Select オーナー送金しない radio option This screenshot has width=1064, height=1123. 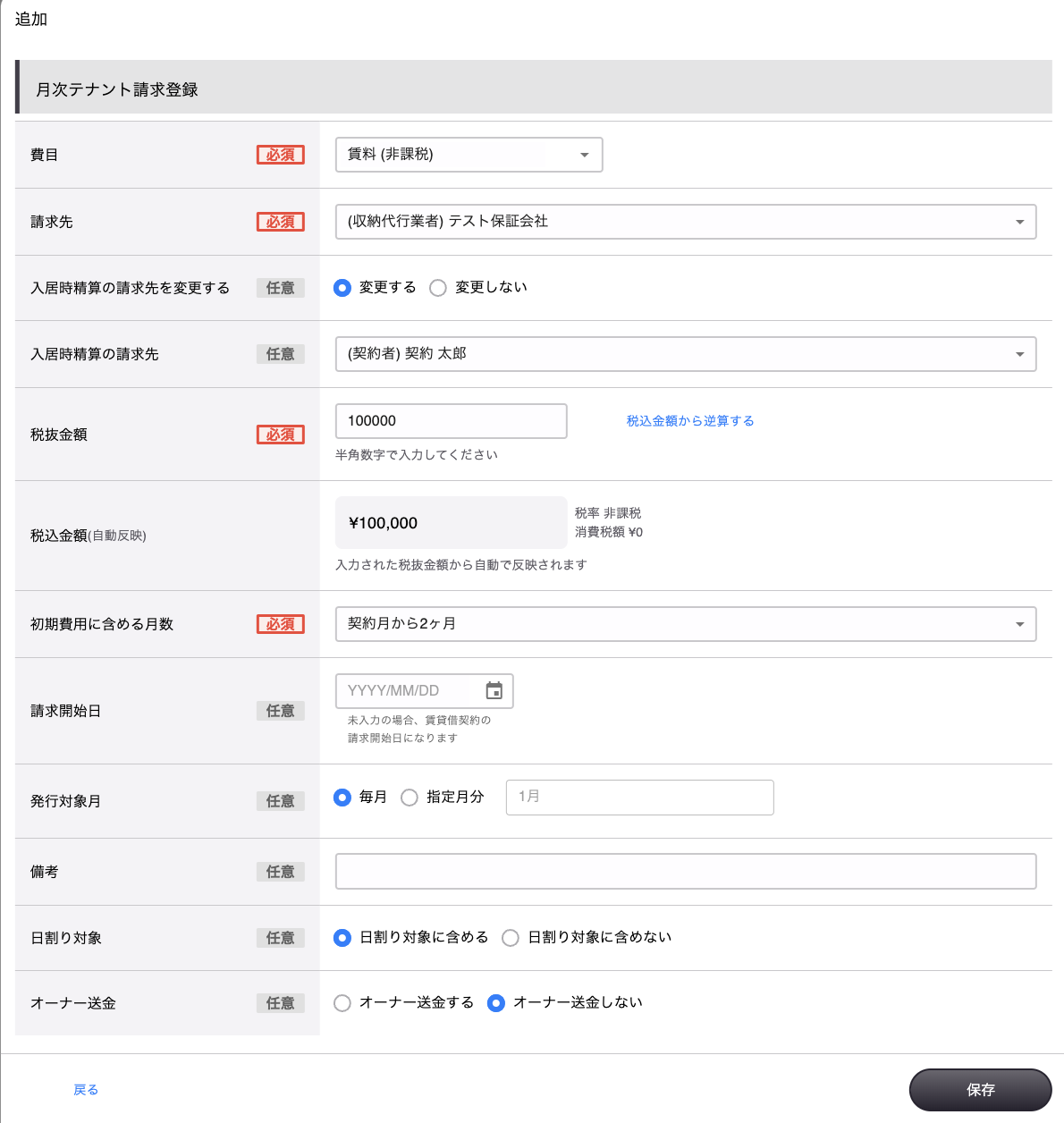(x=496, y=1003)
